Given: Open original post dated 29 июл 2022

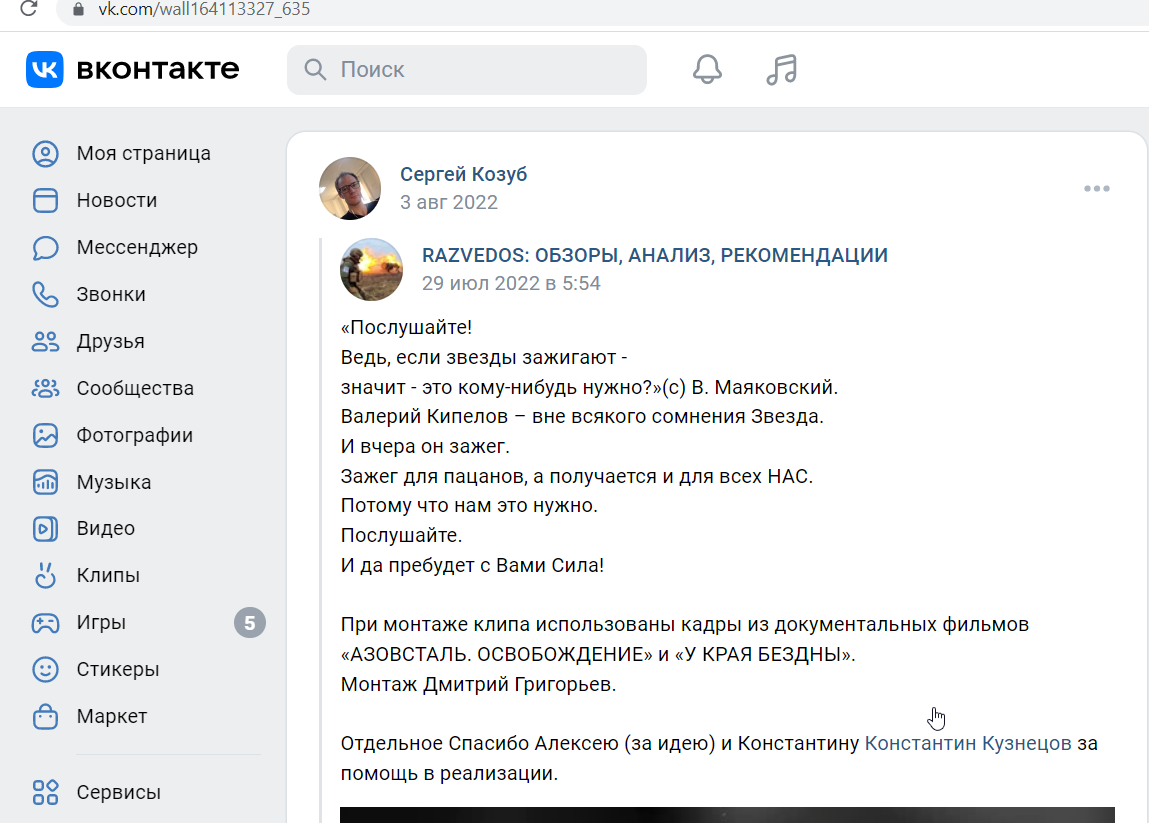Looking at the screenshot, I should tap(511, 284).
